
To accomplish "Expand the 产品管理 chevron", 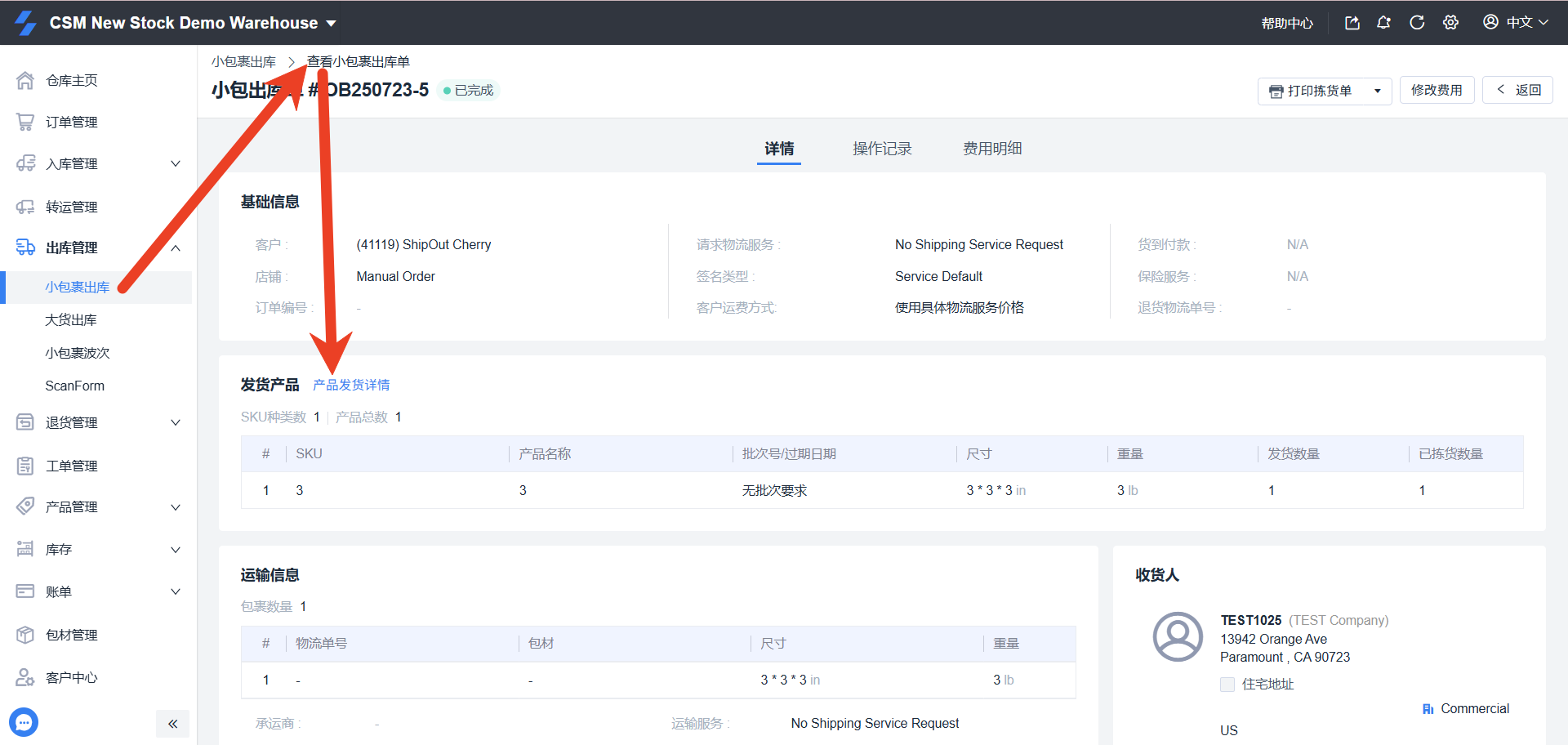I will [176, 506].
